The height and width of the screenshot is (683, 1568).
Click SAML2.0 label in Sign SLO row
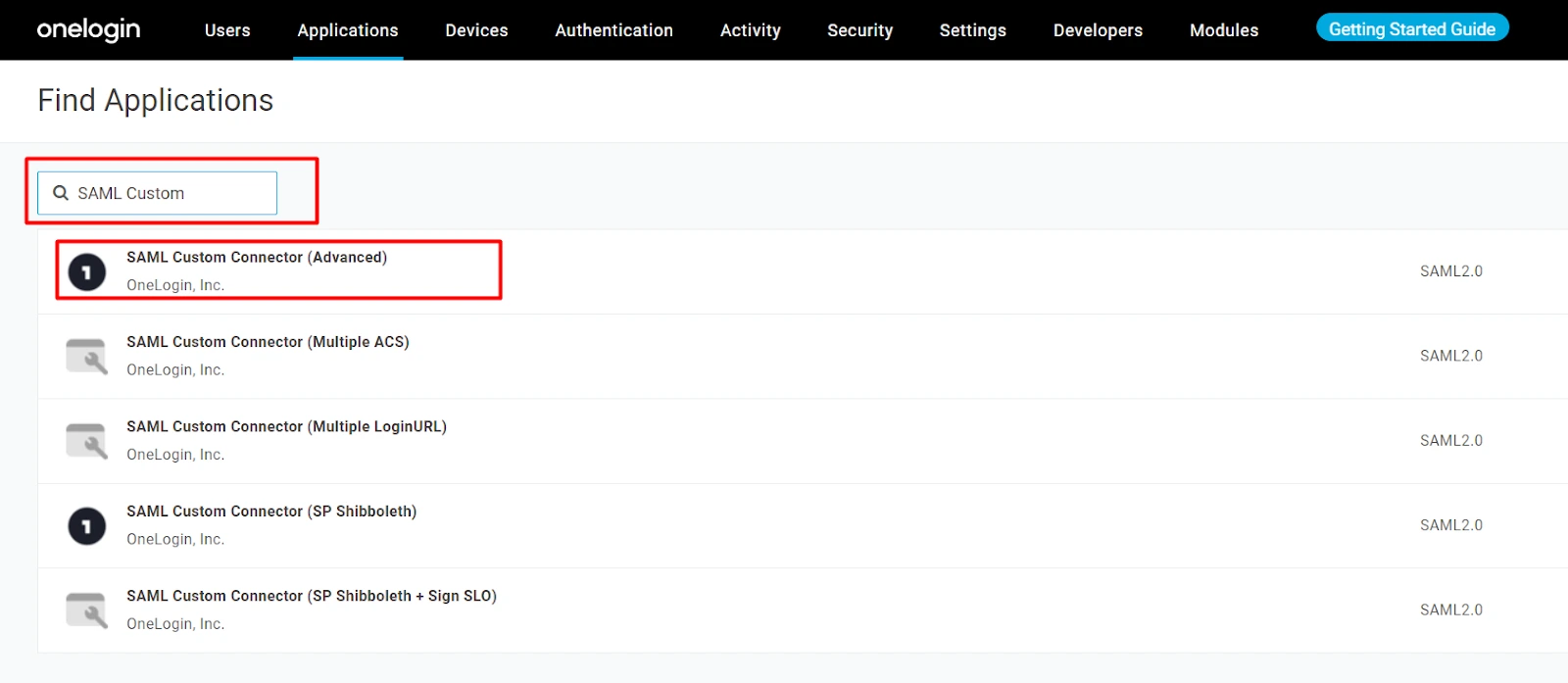pos(1451,610)
